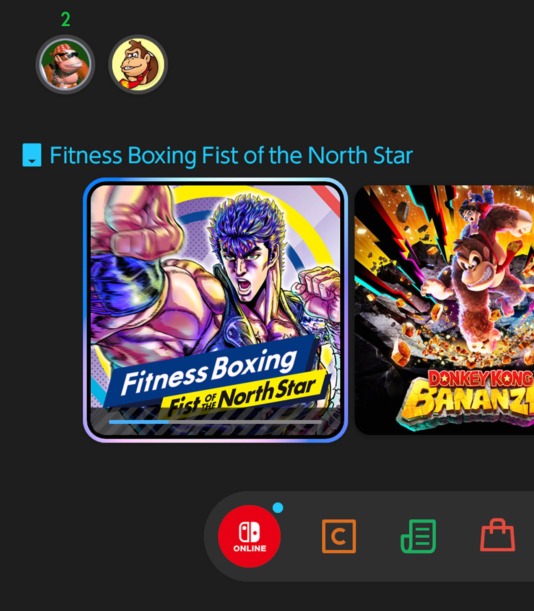Select Donkey Kong user avatar
The image size is (534, 611).
[138, 64]
